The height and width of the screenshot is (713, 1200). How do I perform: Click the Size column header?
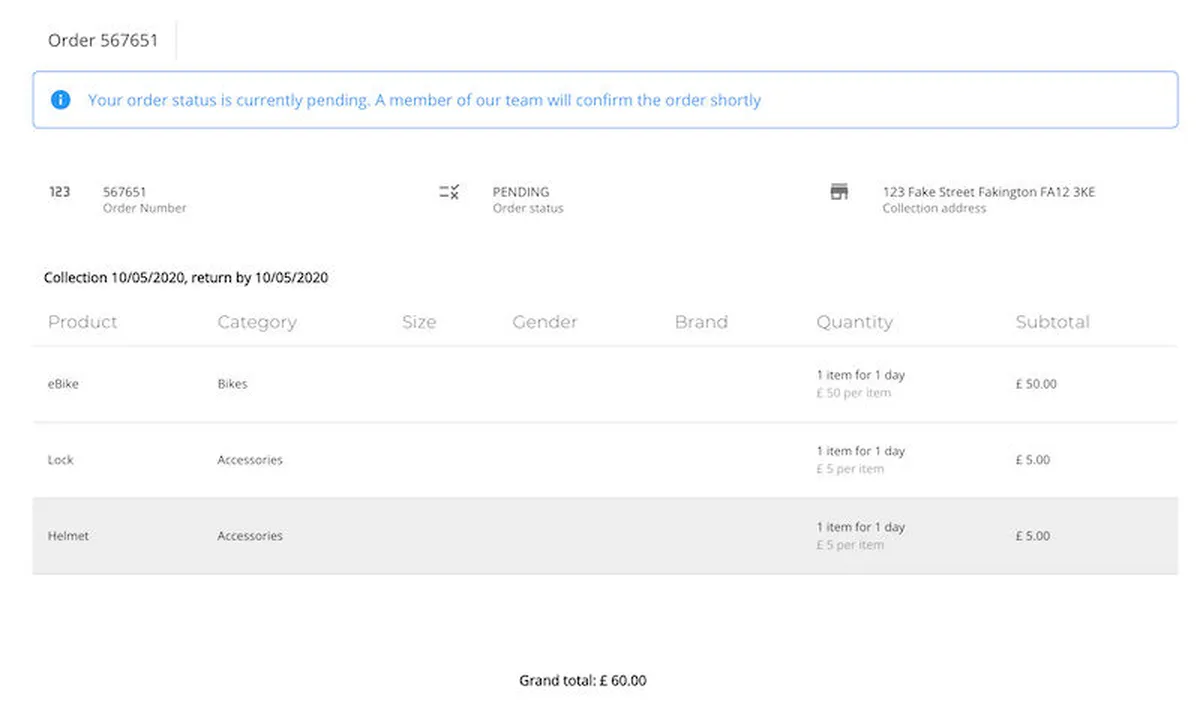[x=419, y=322]
